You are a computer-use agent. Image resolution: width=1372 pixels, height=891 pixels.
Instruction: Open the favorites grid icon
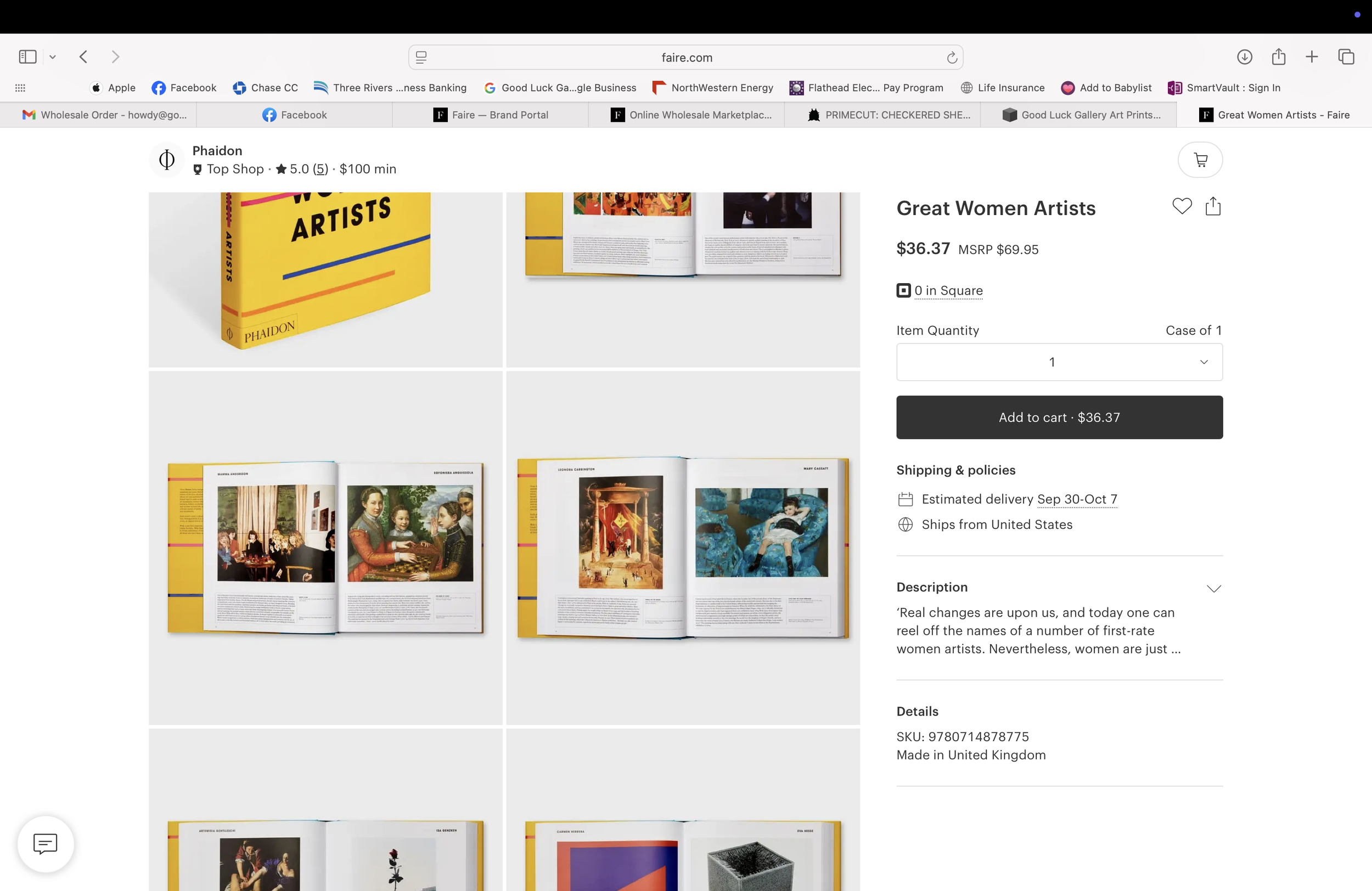point(20,88)
